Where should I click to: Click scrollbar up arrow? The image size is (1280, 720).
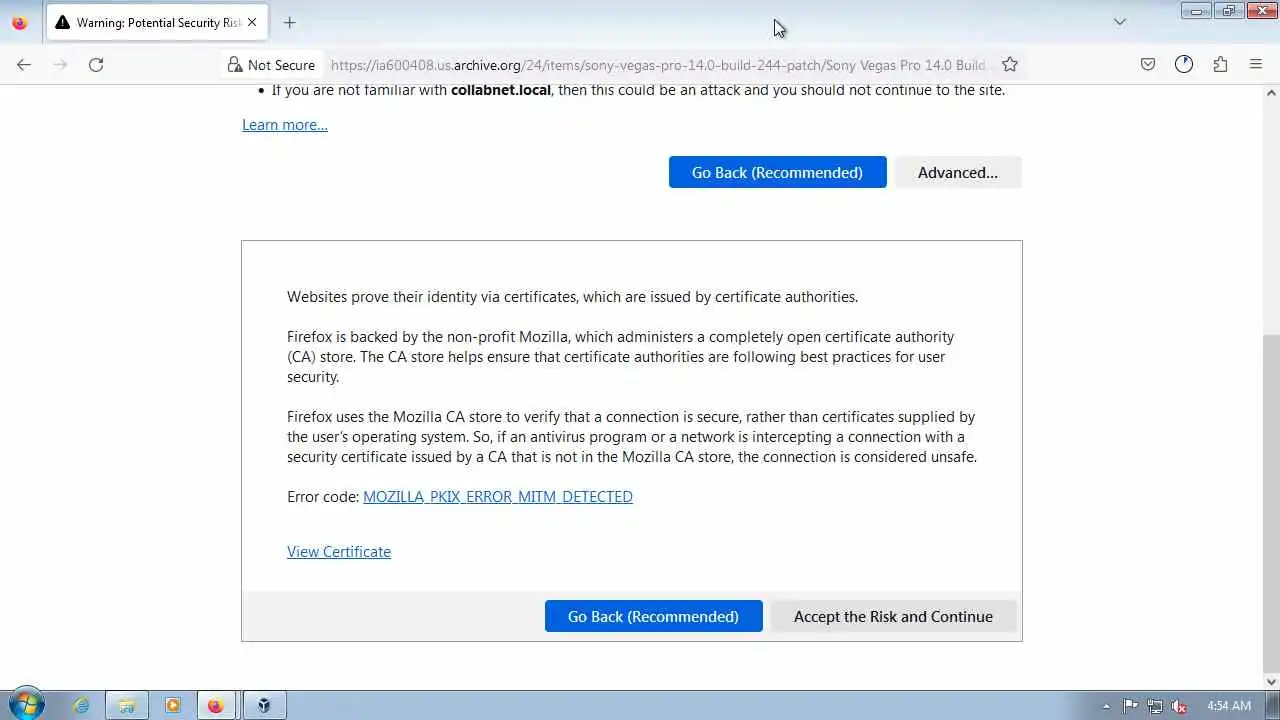point(1271,93)
